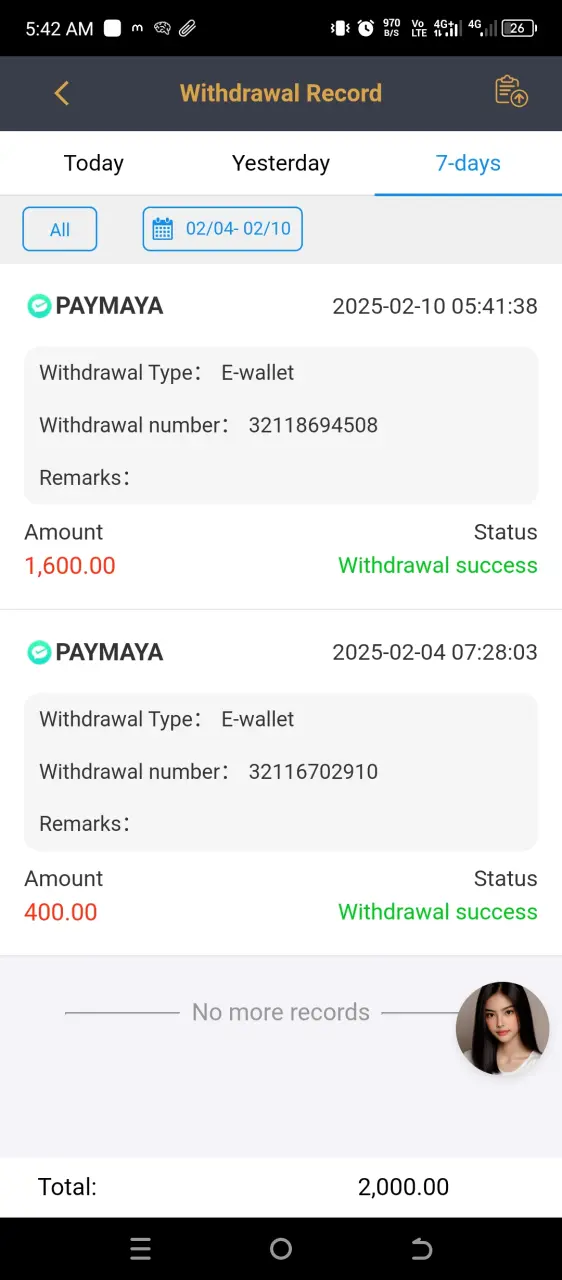This screenshot has width=562, height=1280.
Task: Tap Android home circle button
Action: tap(281, 1248)
